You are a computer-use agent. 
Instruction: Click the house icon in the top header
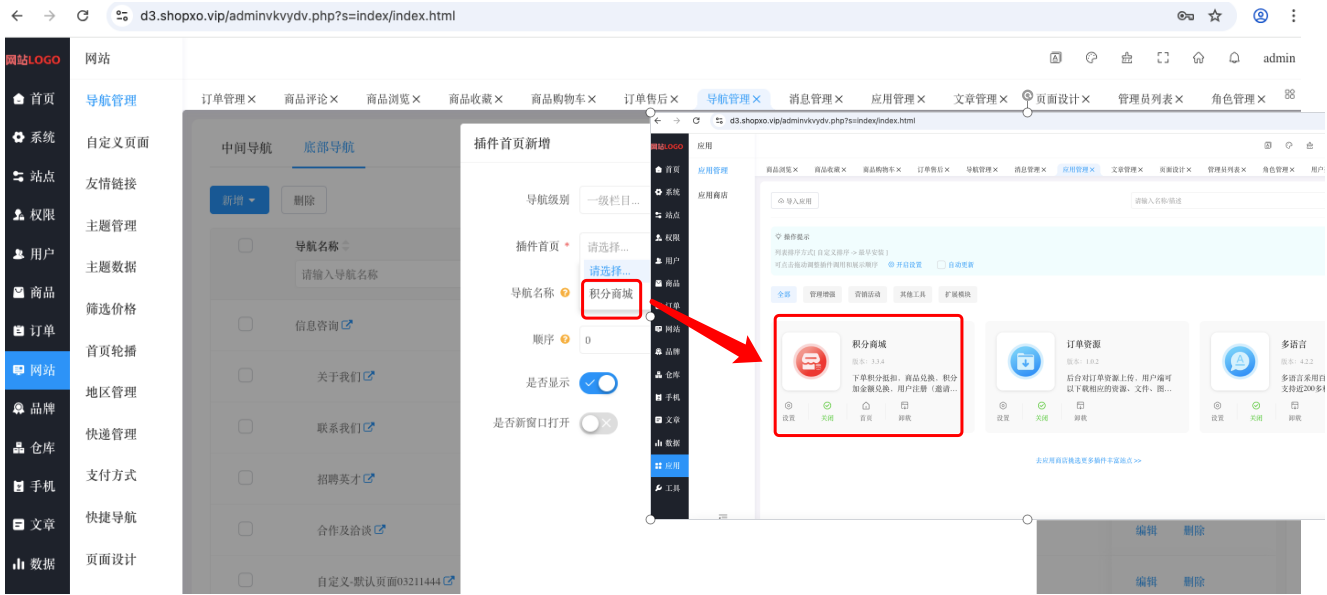(1198, 58)
